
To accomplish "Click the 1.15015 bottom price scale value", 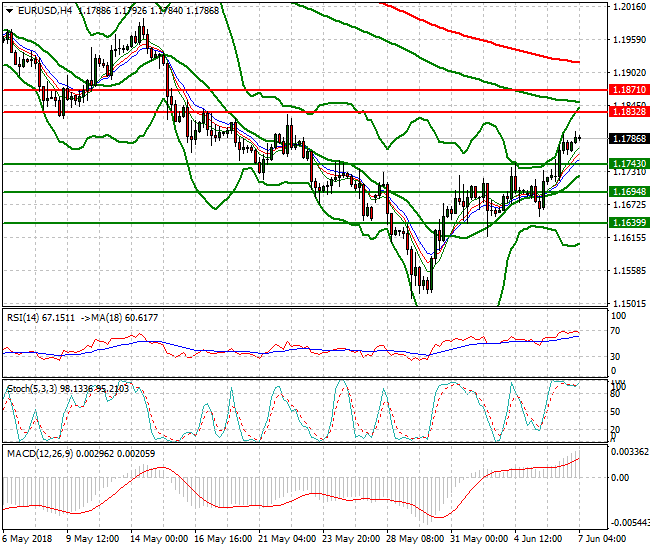I will [x=626, y=303].
